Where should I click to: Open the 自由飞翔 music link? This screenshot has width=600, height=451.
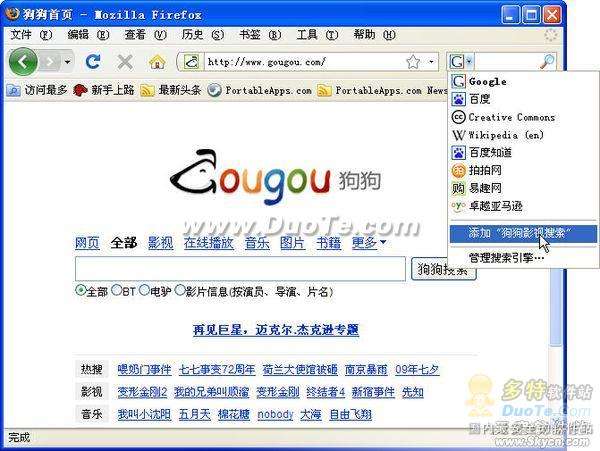pyautogui.click(x=351, y=414)
